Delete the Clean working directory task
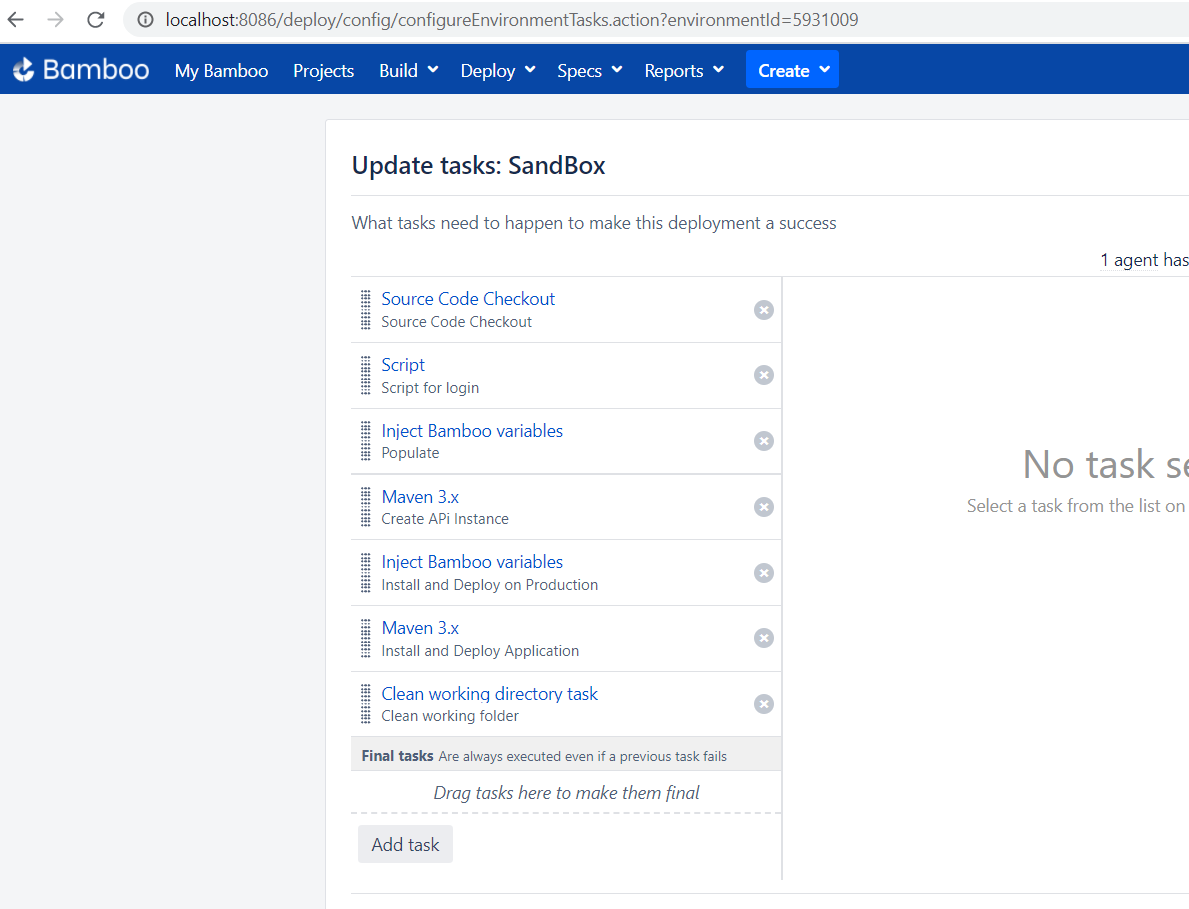 (763, 704)
